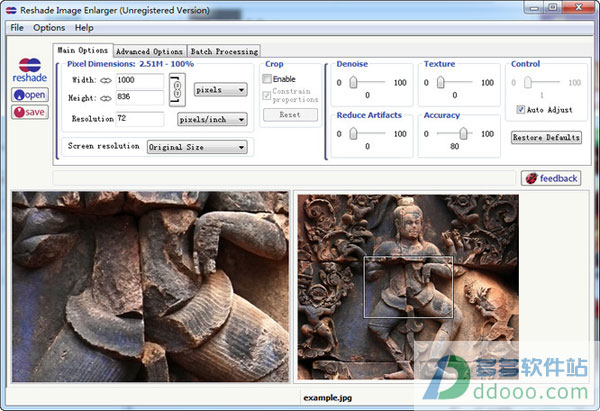600x411 pixels.
Task: Click the feedback ladybug button
Action: pos(551,178)
